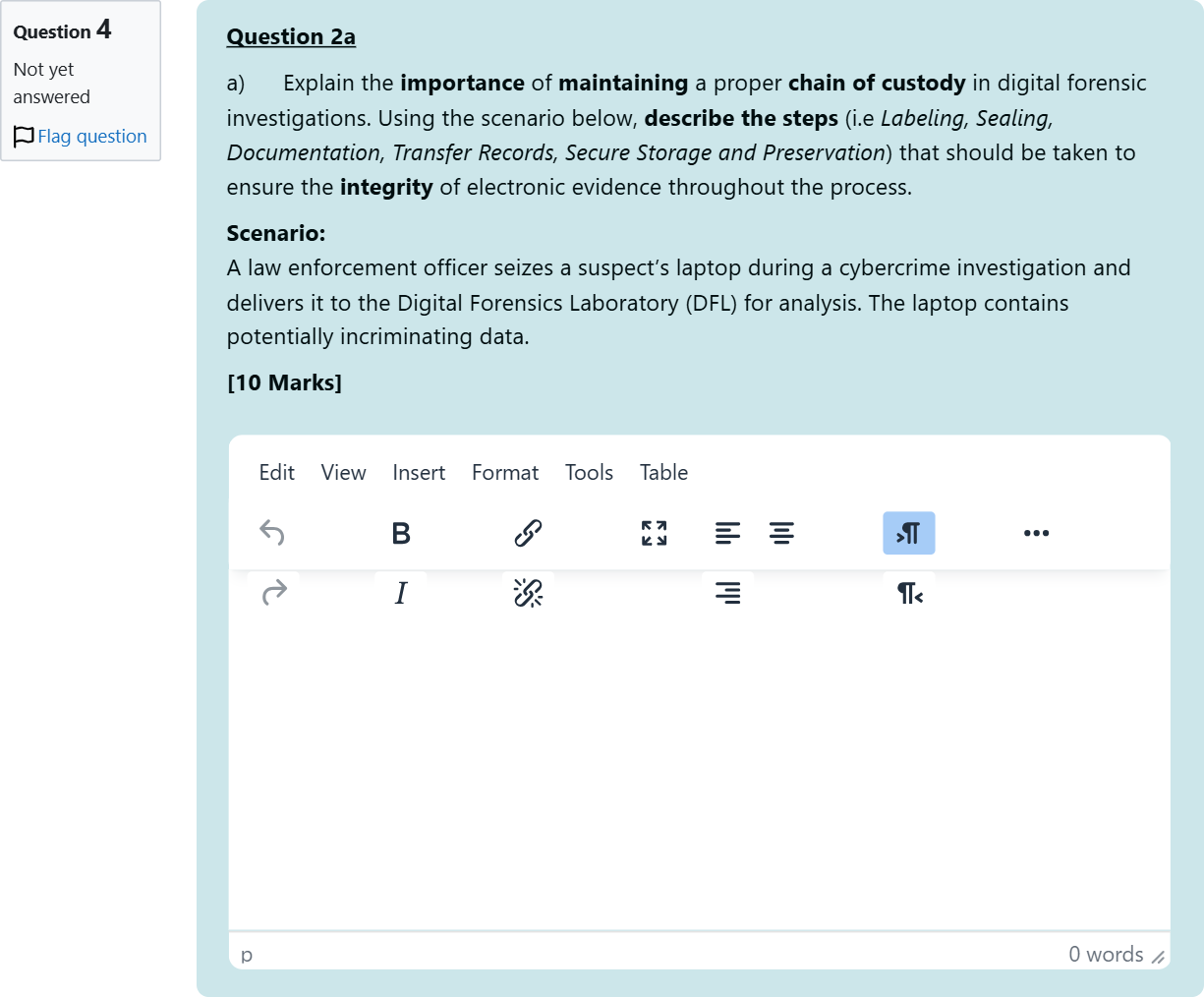Set right-to-left text direction

tap(909, 593)
